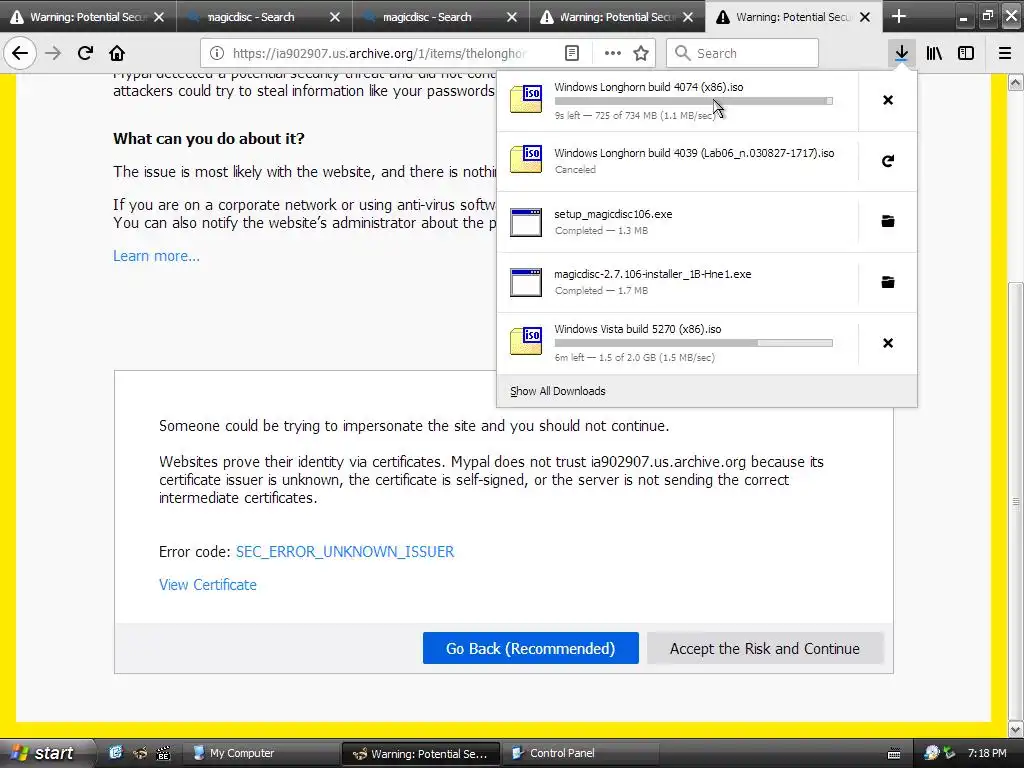Viewport: 1024px width, 768px height.
Task: Close the active Warning: Potential Security tab
Action: [865, 17]
